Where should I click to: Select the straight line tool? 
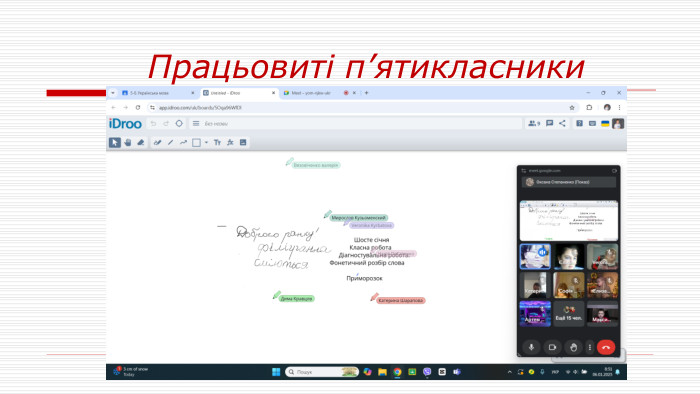pos(170,142)
